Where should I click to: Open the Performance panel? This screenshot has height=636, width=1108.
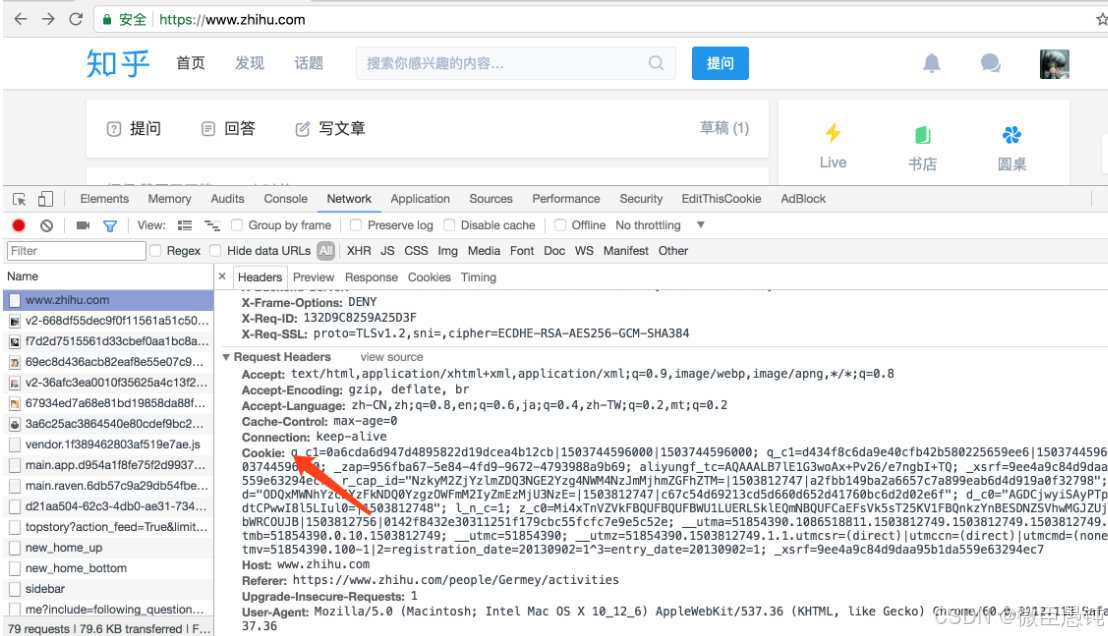pos(566,199)
